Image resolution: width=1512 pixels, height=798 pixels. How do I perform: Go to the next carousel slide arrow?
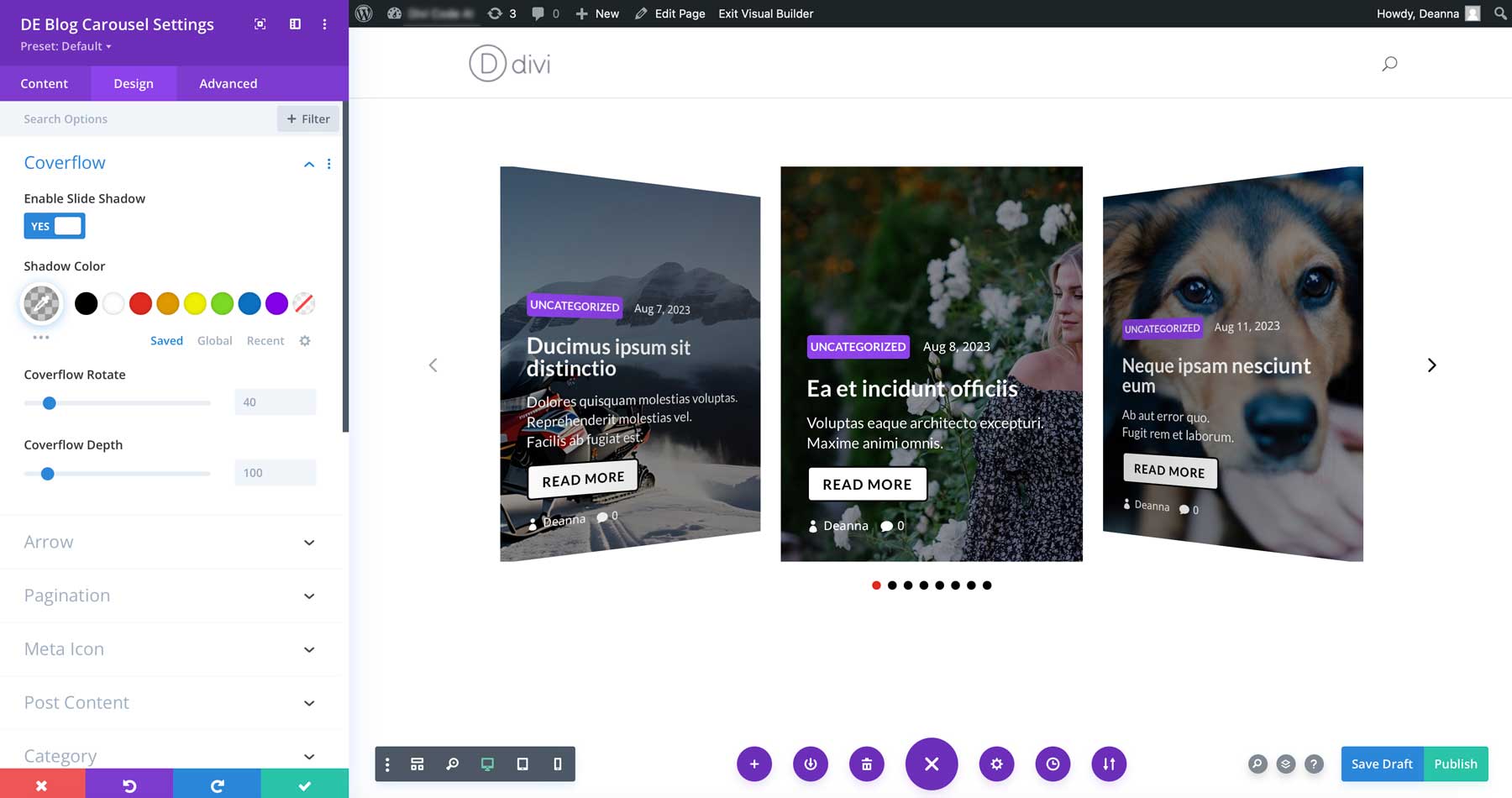click(x=1431, y=365)
